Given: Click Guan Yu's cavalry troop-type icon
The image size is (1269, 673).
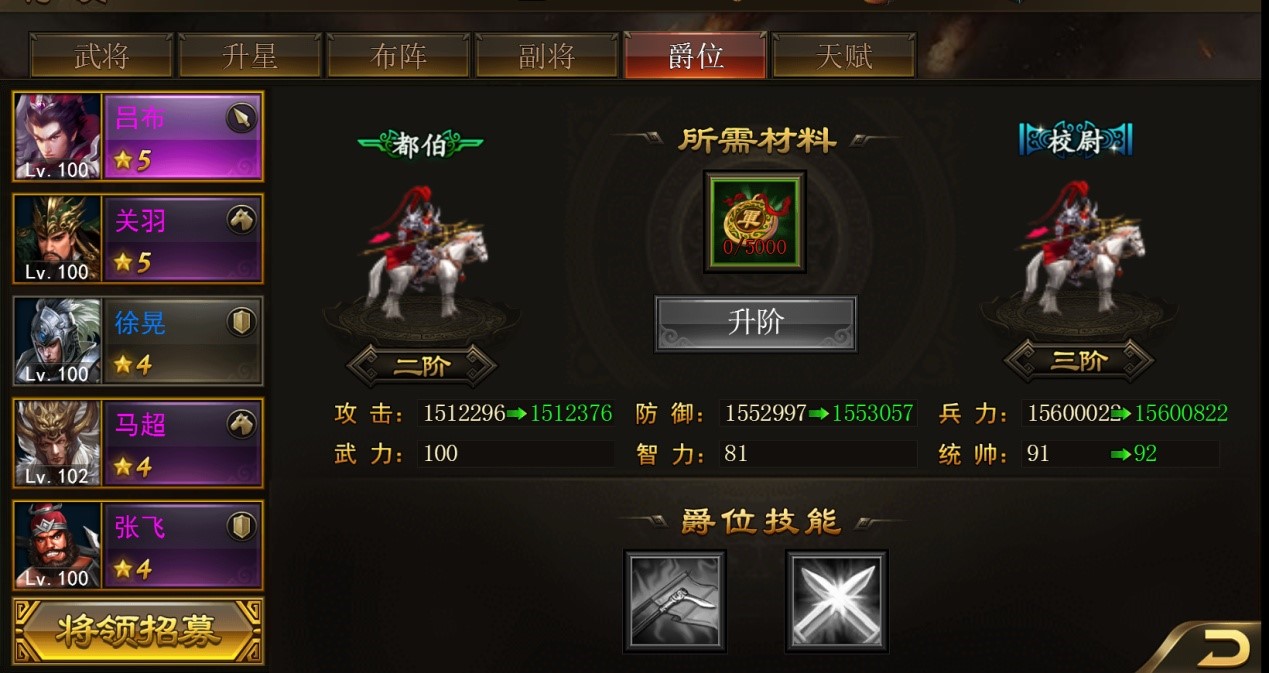Looking at the screenshot, I should pyautogui.click(x=241, y=220).
